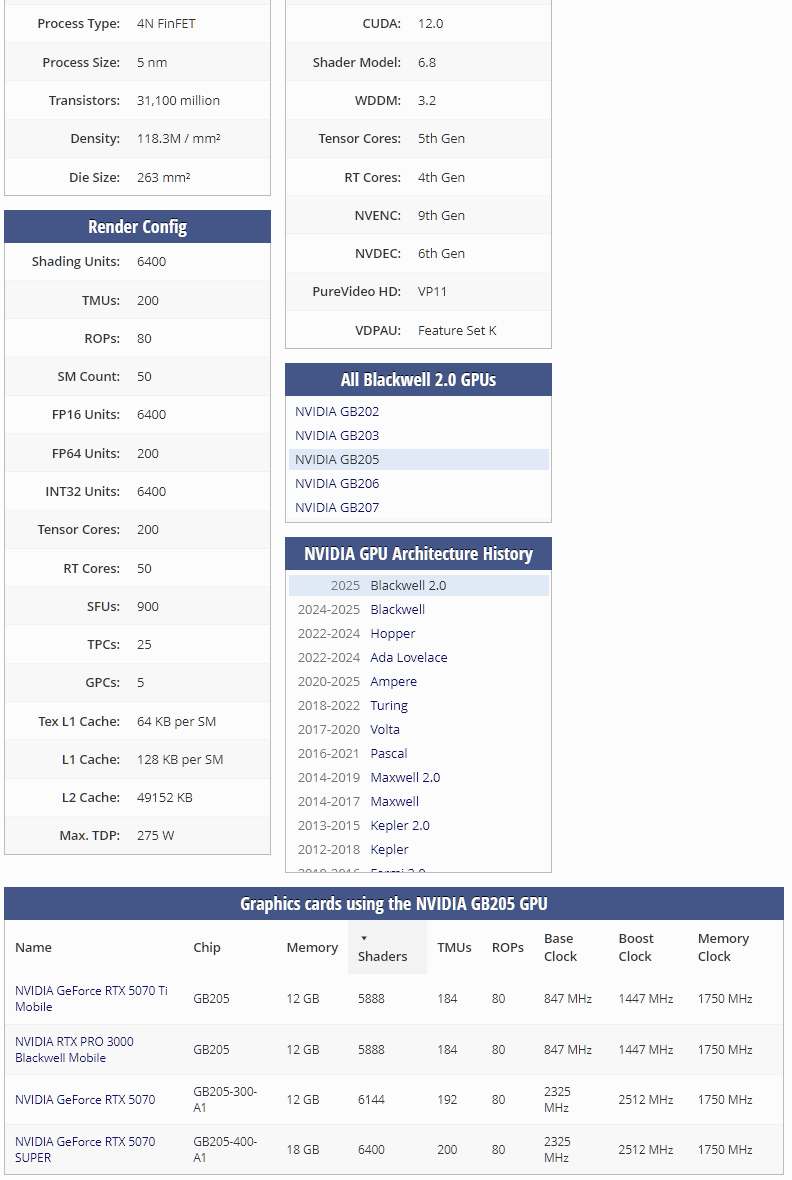Open NVIDIA GeForce RTX 5070 SUPER link
Viewport: 792px width, 1180px height.
click(85, 1150)
